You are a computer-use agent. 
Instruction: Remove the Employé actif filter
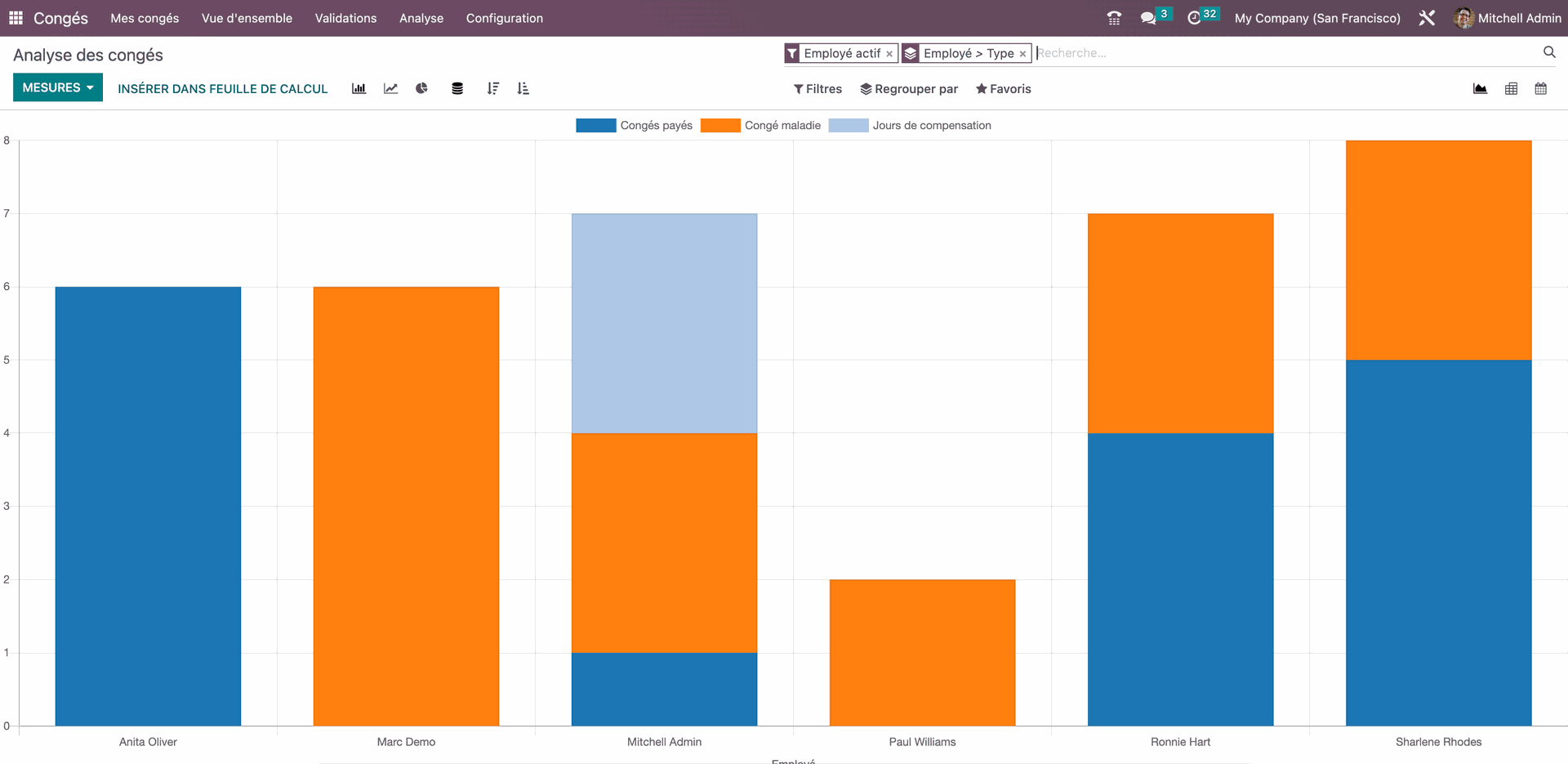point(889,53)
